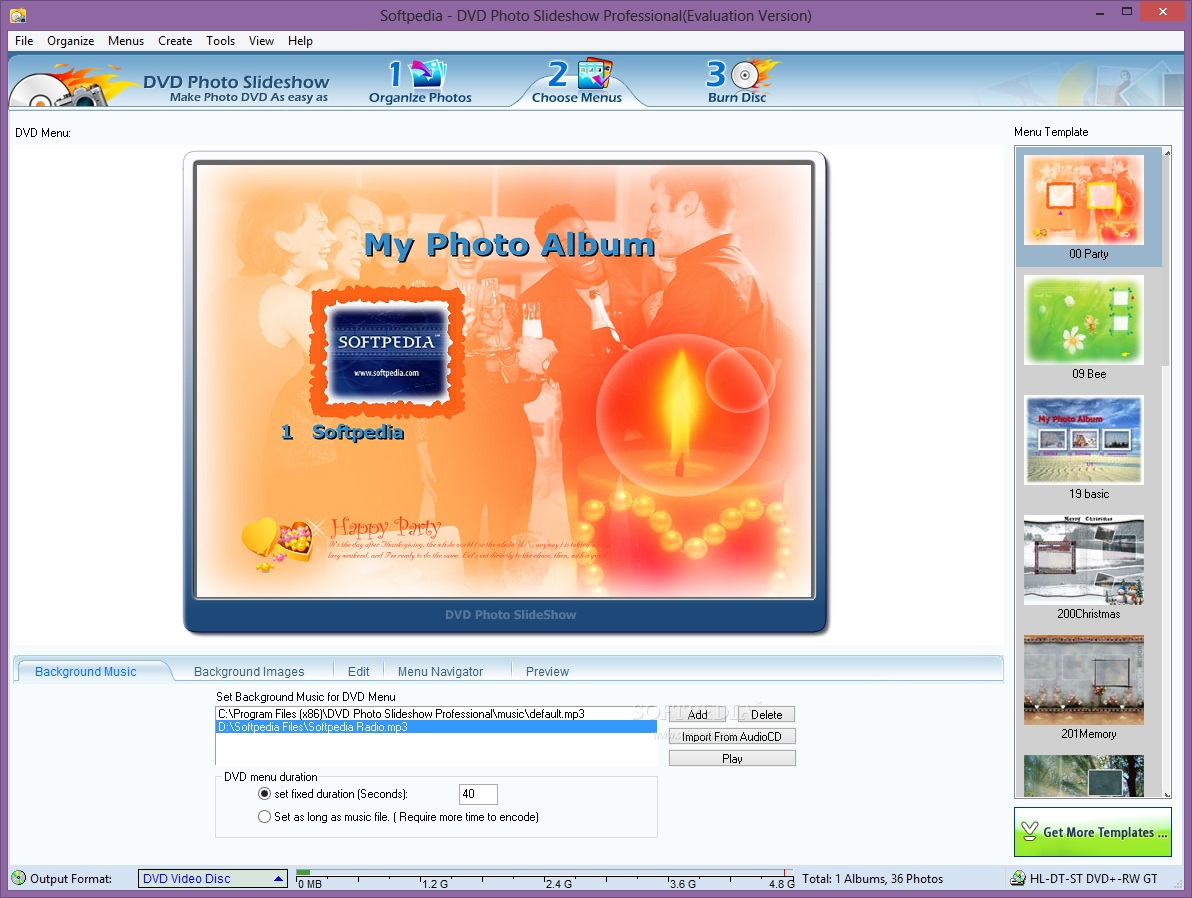Select the partly visible last template thumbnail

1084,776
